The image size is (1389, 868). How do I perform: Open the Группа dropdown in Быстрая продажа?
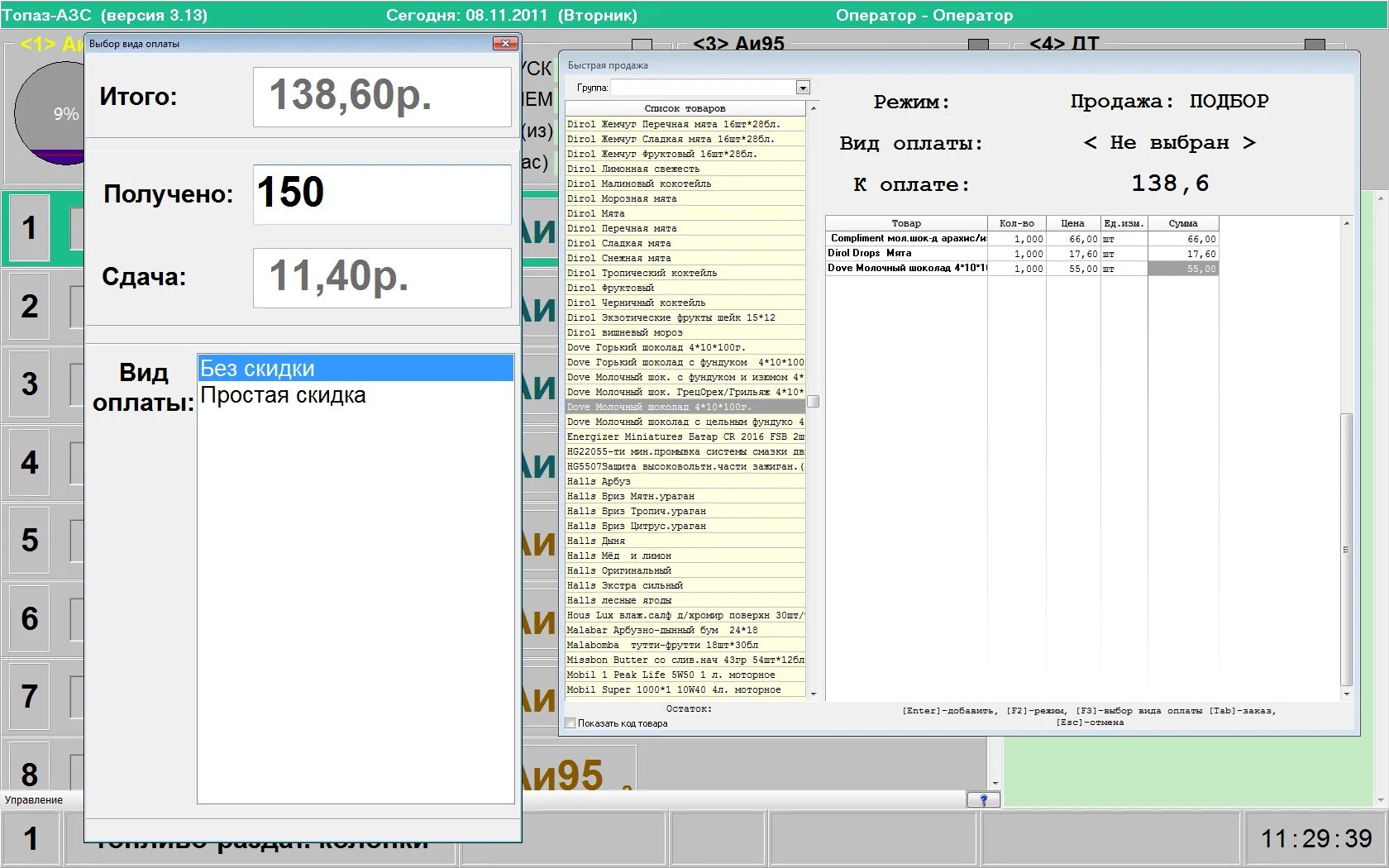click(802, 88)
